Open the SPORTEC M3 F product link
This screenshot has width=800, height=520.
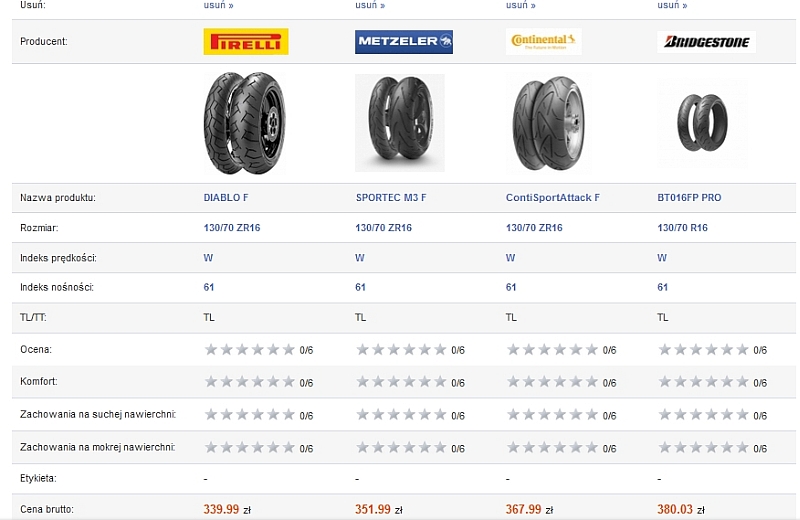pyautogui.click(x=390, y=198)
